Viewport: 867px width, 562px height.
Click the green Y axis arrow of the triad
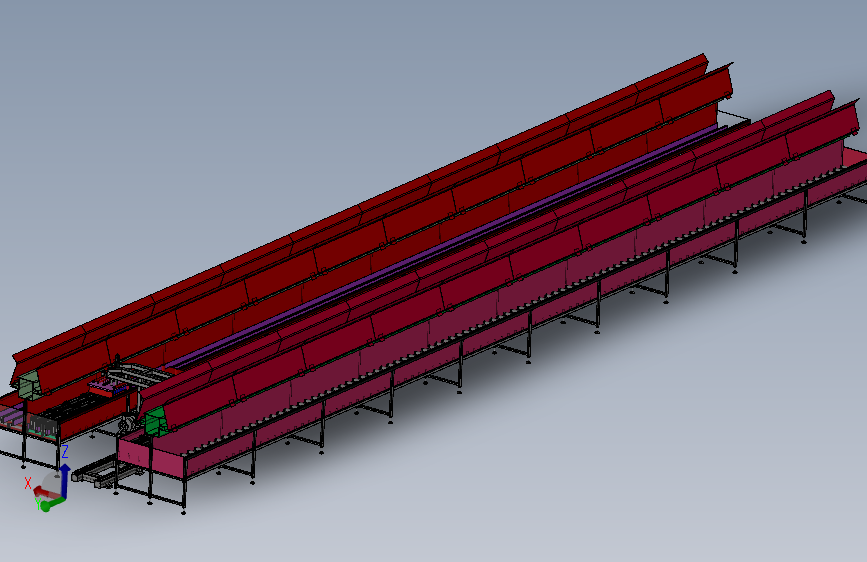coord(53,503)
